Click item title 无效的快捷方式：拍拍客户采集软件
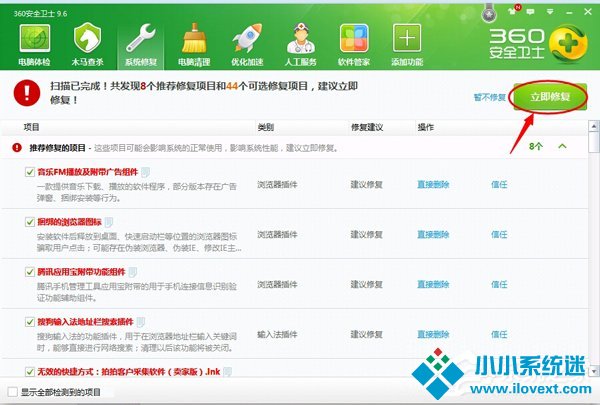This screenshot has height=405, width=600. click(x=129, y=372)
